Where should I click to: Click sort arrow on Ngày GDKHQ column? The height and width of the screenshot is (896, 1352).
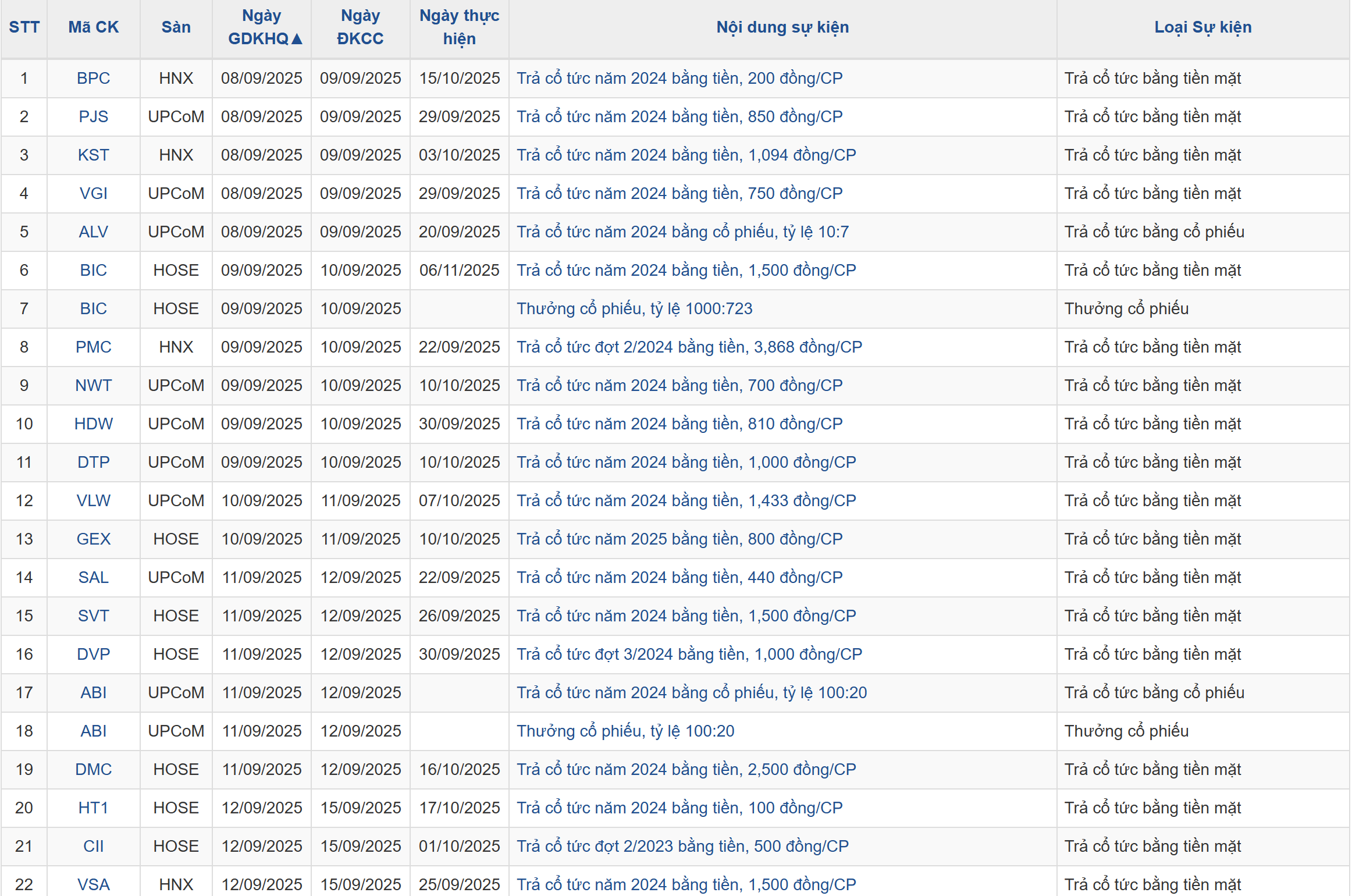(x=297, y=39)
